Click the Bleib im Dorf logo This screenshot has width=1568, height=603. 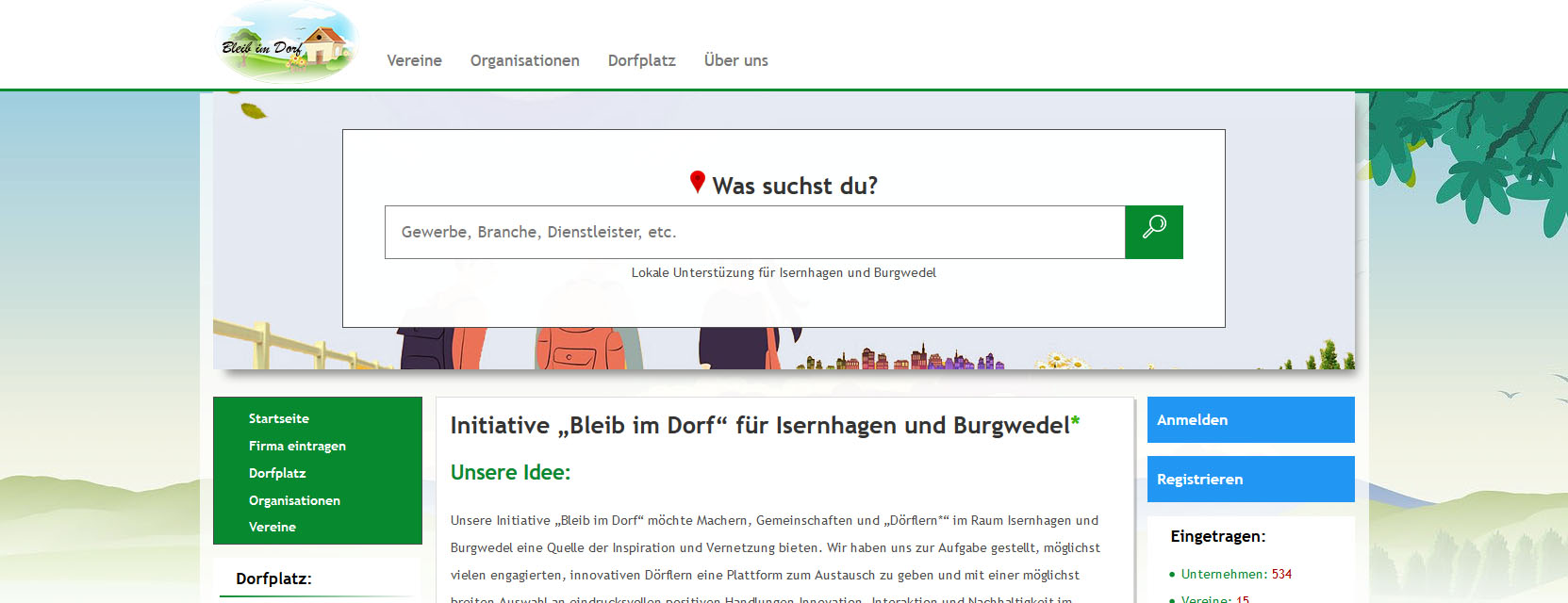point(287,44)
